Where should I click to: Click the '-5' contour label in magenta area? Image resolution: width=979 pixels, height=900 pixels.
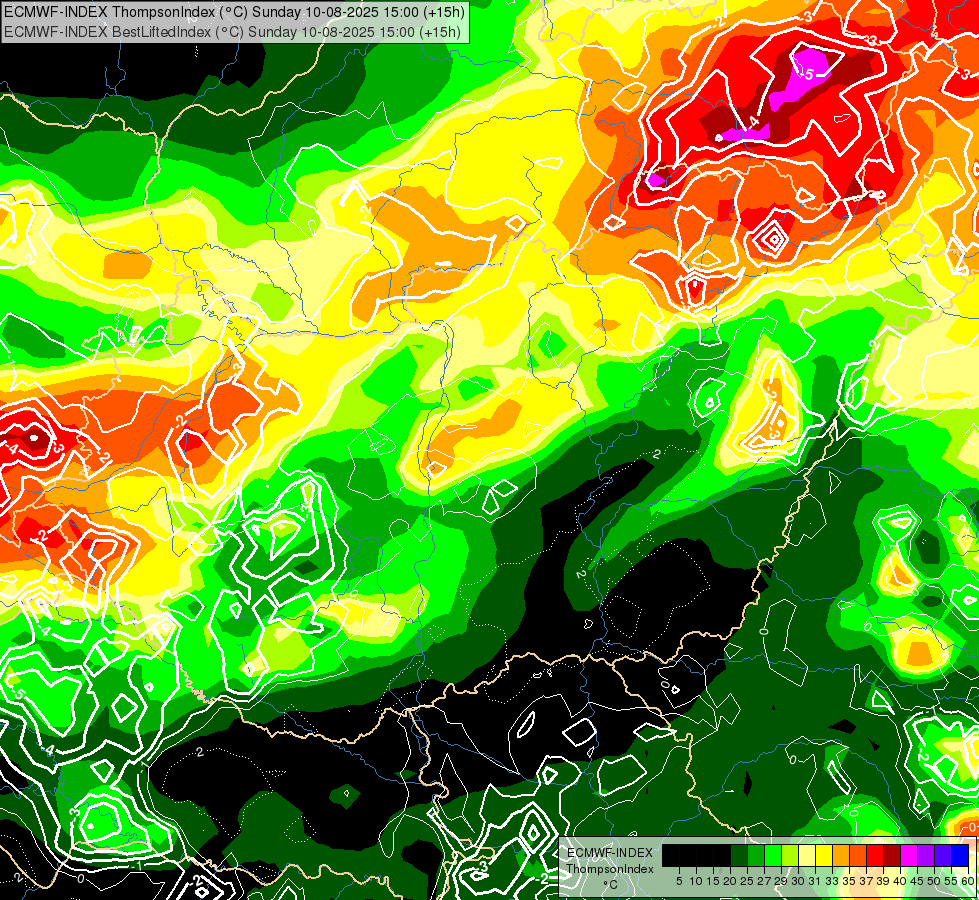point(806,74)
